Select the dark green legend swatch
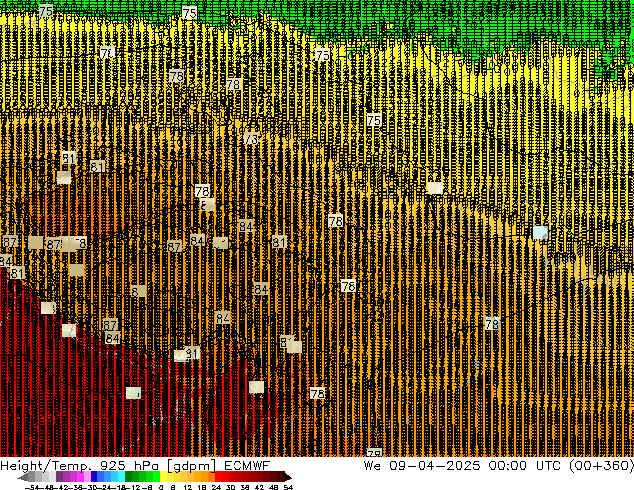Viewport: 634px width, 490px height. [129, 477]
